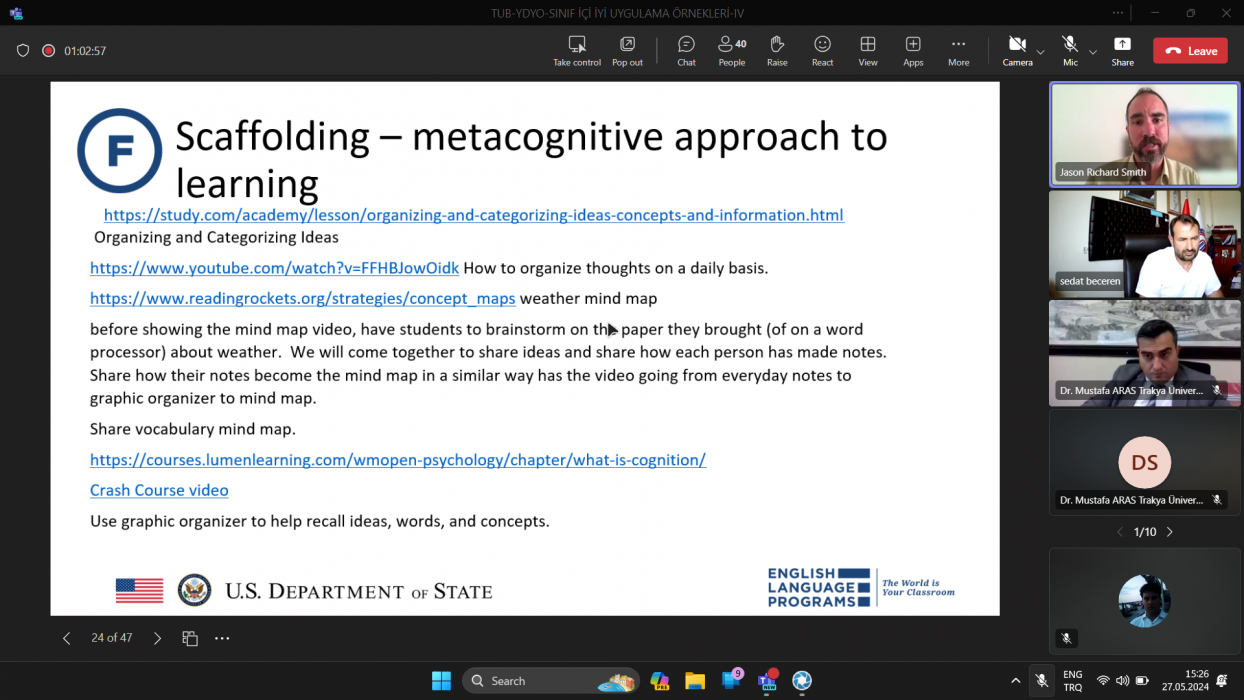The height and width of the screenshot is (700, 1244).
Task: Show the People participant list
Action: (731, 50)
